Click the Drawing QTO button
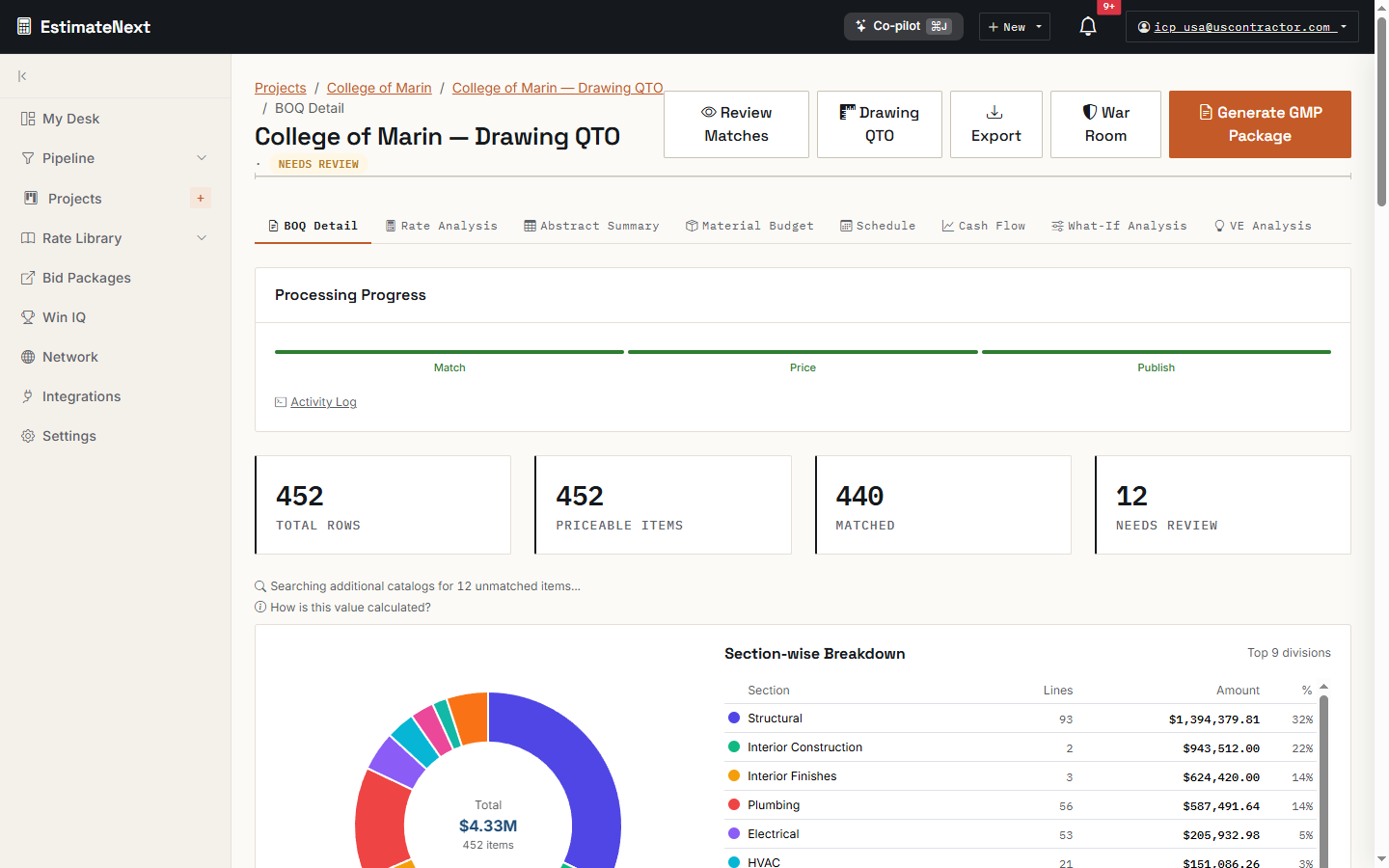 point(880,124)
